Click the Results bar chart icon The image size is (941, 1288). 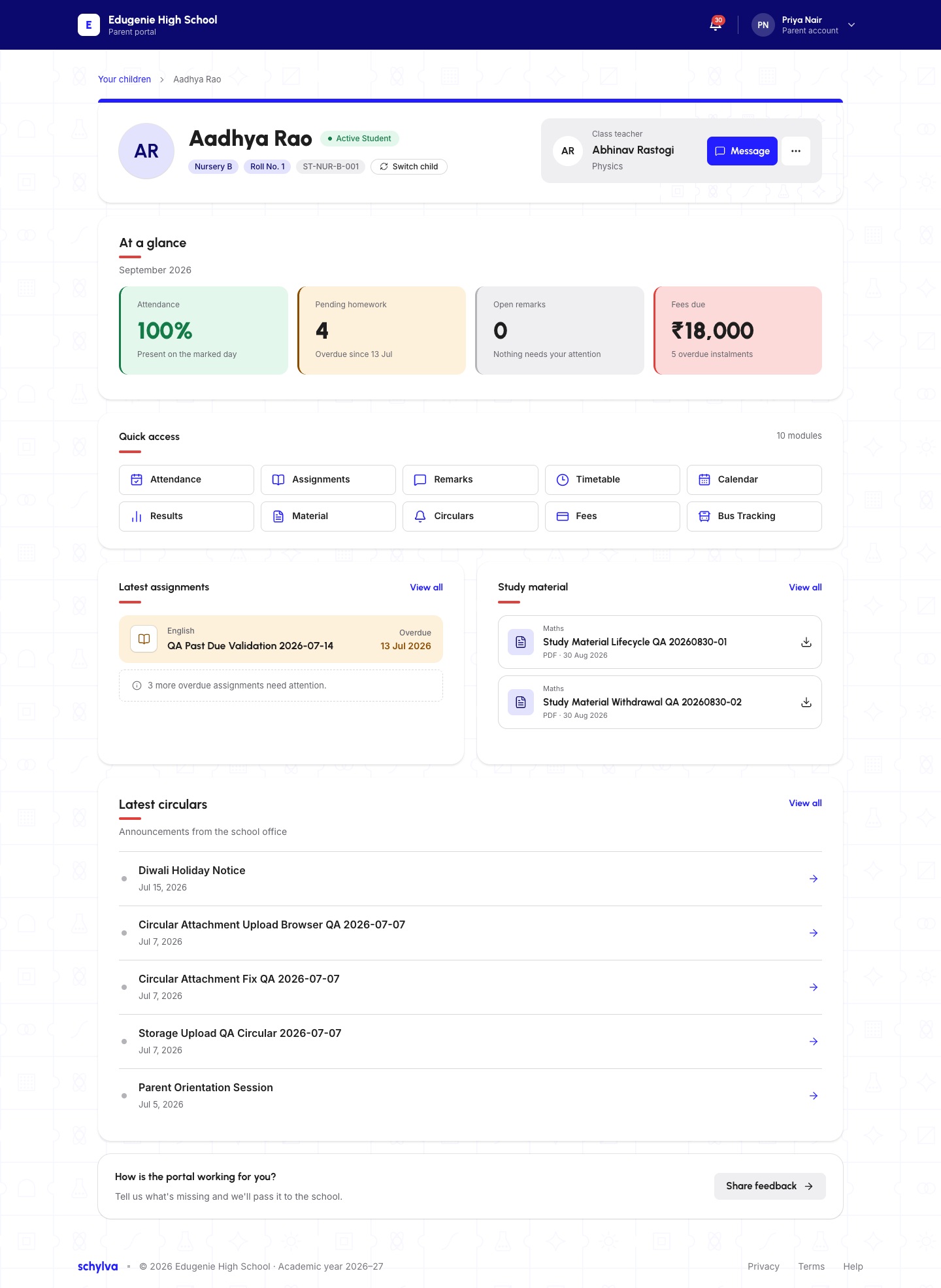click(137, 517)
